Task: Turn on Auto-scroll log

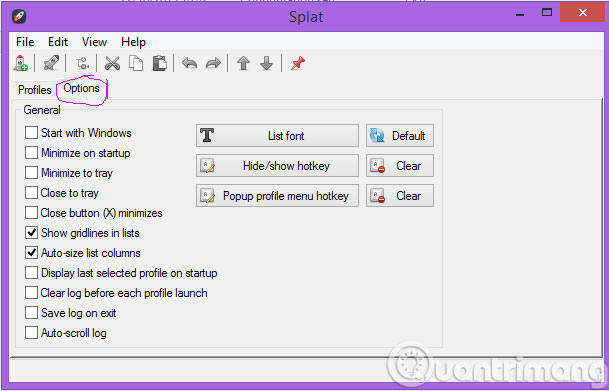Action: point(31,333)
